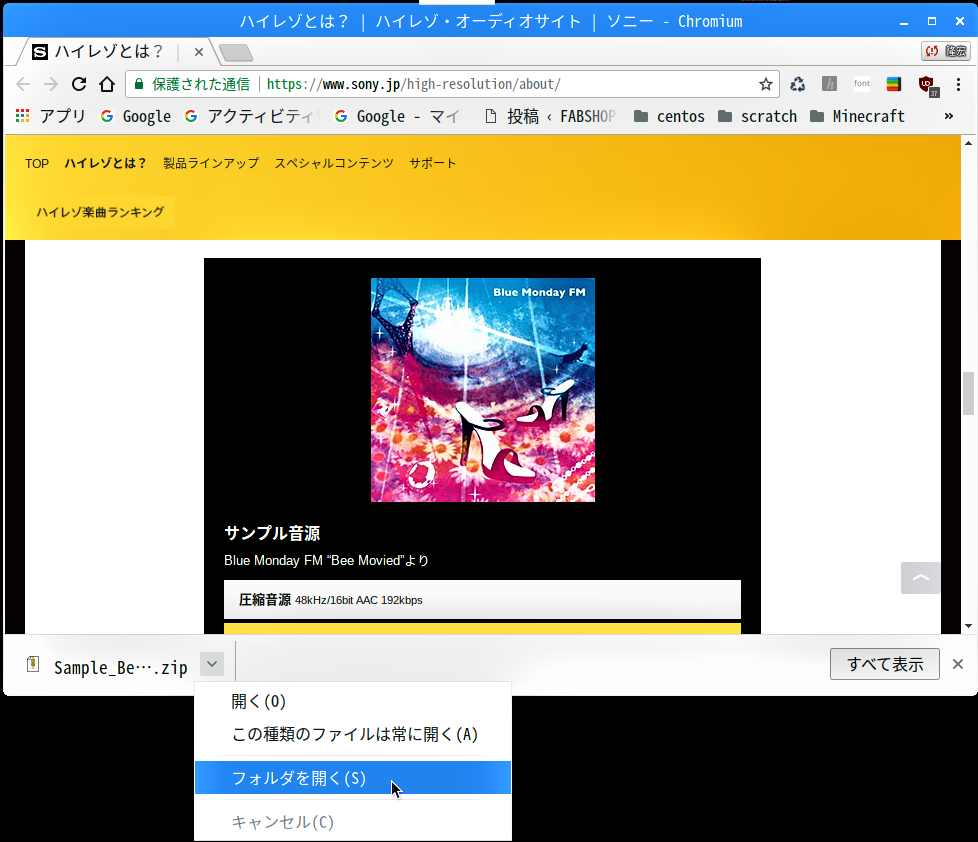Screen dimensions: 978x842
Task: Go to the browser home page
Action: (107, 84)
